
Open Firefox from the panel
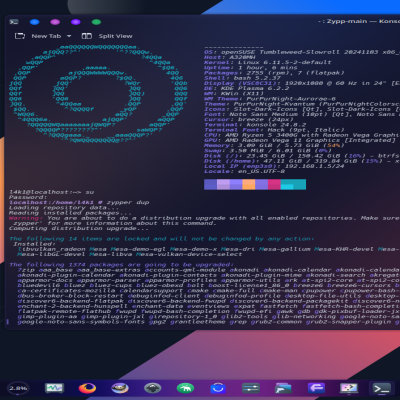(x=87, y=388)
